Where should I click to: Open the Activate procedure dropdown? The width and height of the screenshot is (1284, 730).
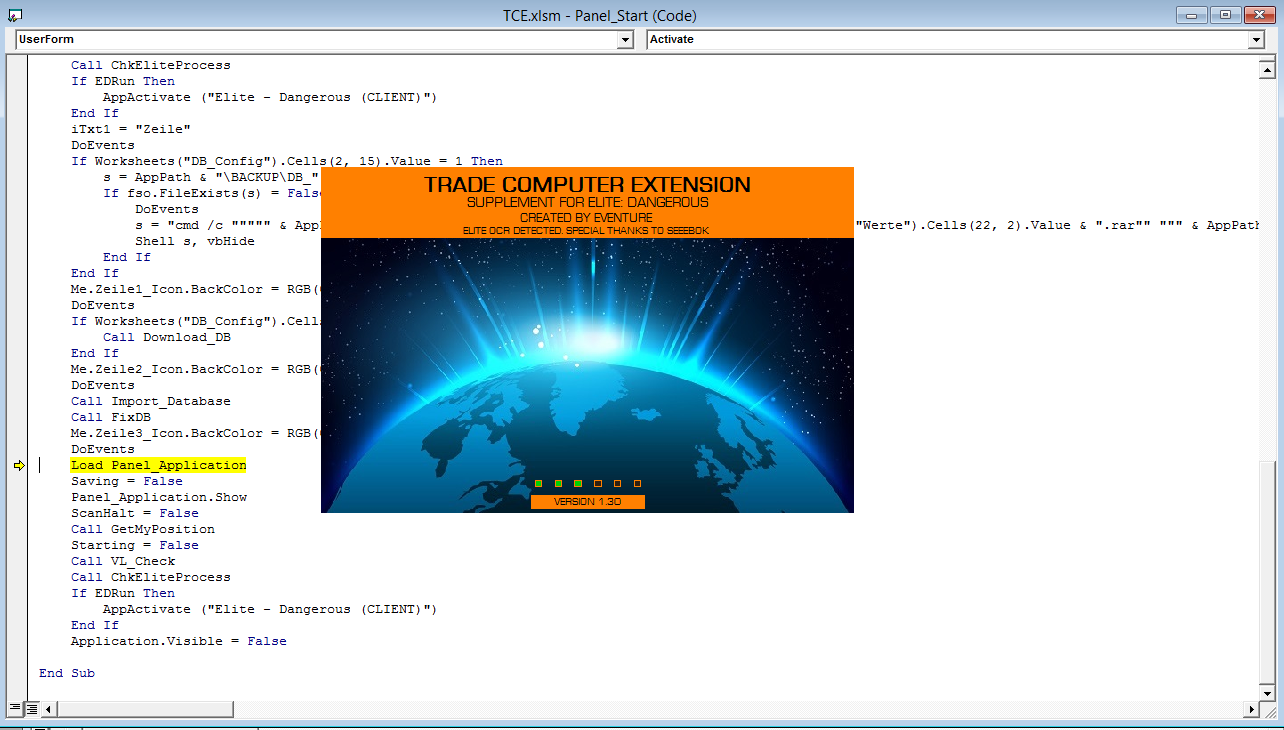[1257, 39]
